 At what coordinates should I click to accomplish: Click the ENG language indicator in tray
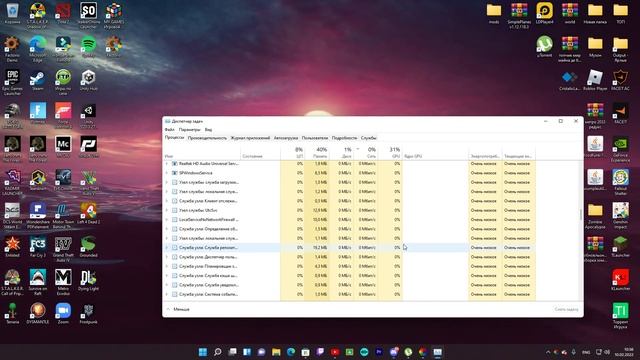[x=586, y=352]
